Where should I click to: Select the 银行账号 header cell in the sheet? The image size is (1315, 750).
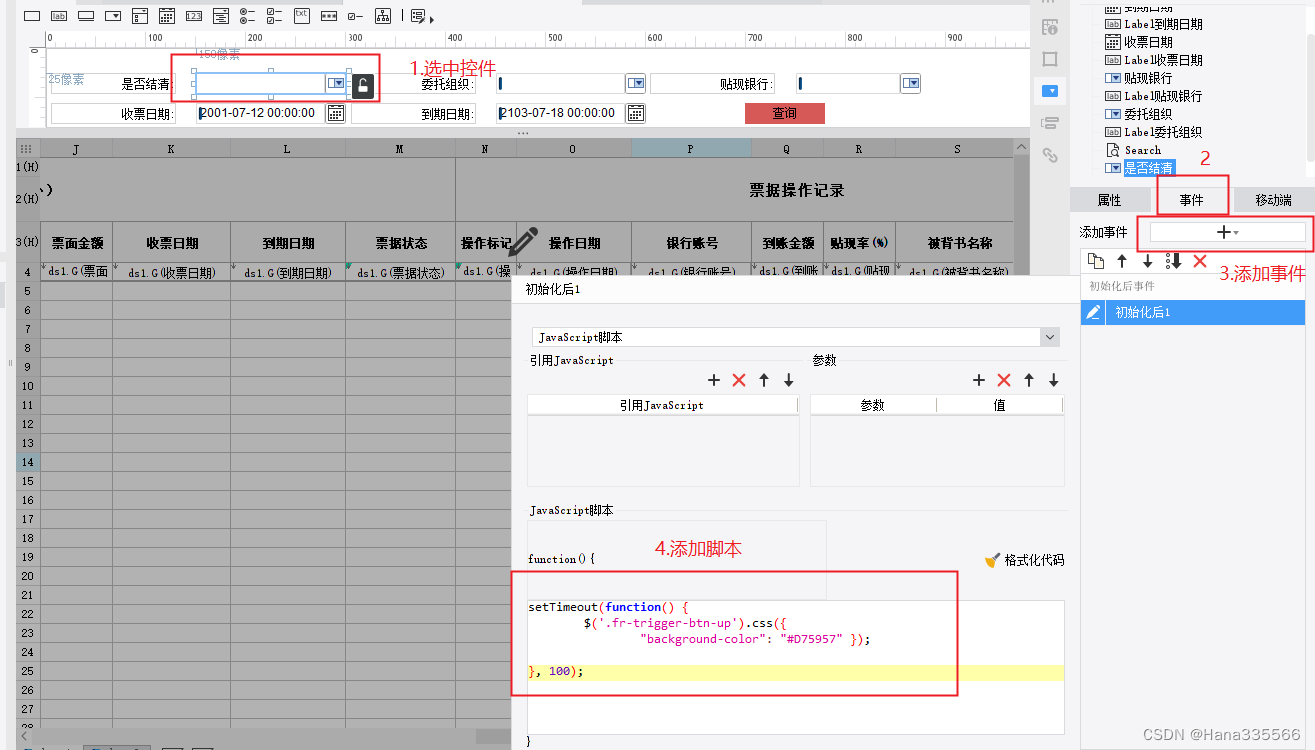[692, 243]
